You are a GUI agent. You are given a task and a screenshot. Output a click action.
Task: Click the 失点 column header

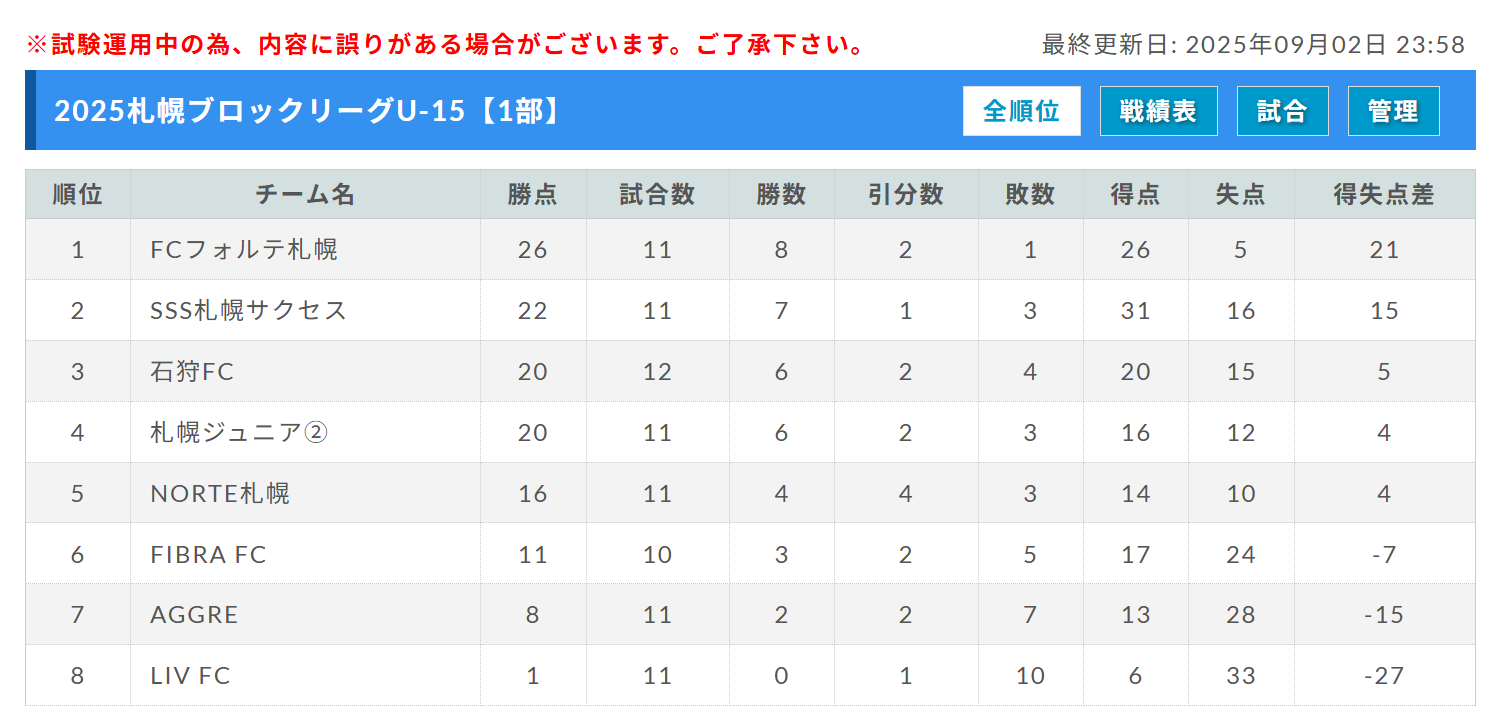click(1240, 194)
